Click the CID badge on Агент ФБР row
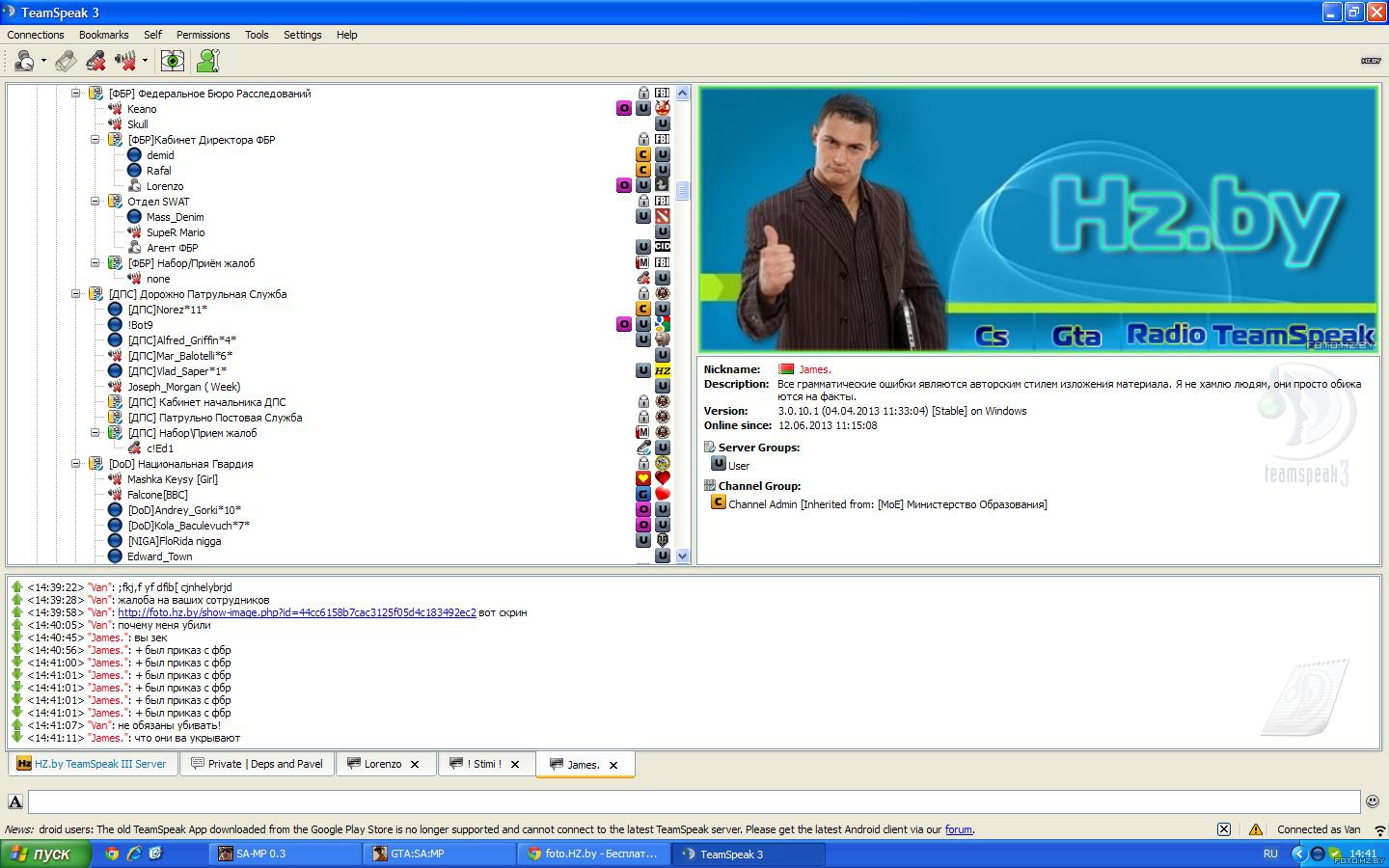 tap(663, 247)
